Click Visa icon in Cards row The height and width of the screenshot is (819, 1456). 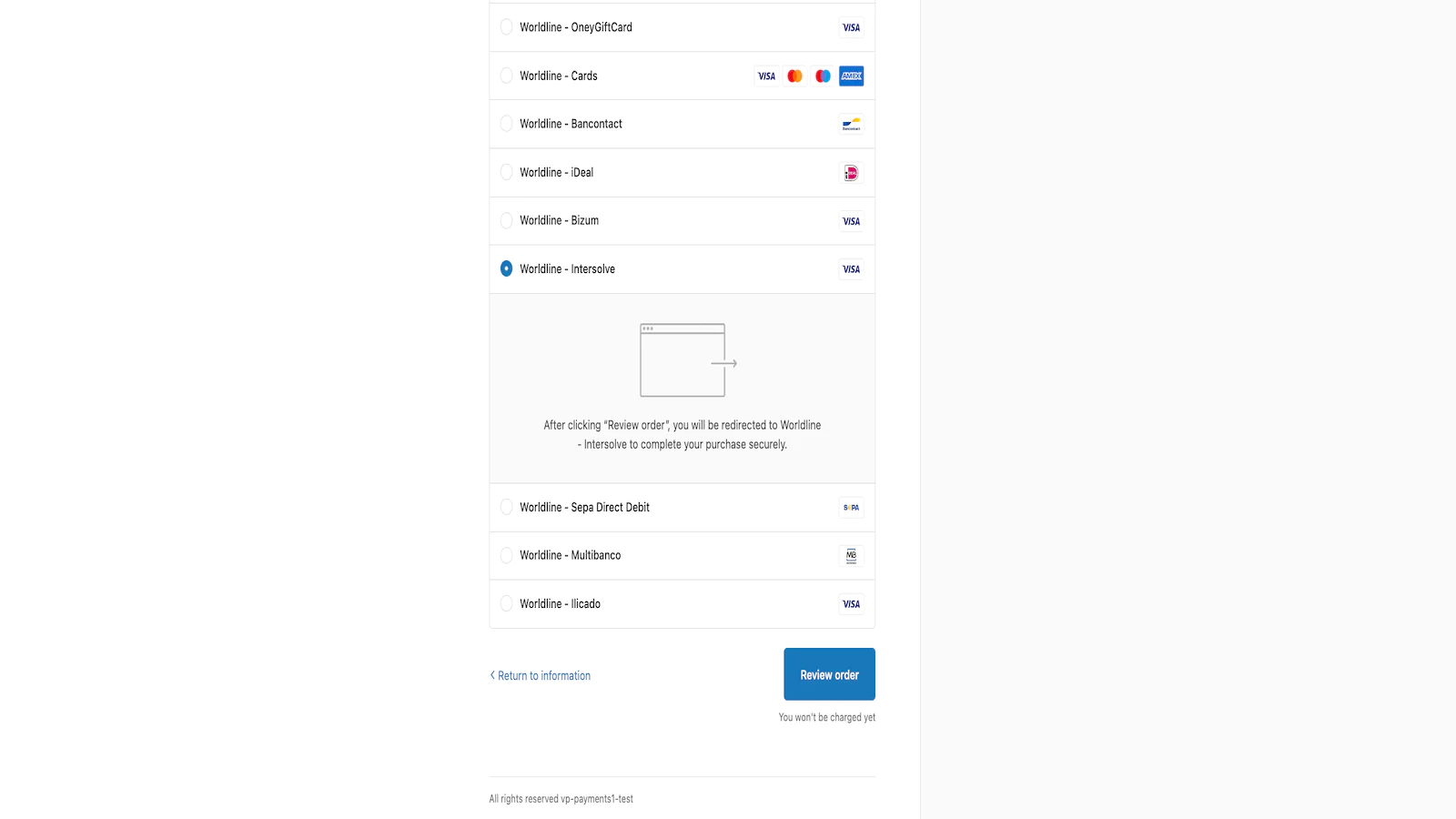tap(767, 76)
